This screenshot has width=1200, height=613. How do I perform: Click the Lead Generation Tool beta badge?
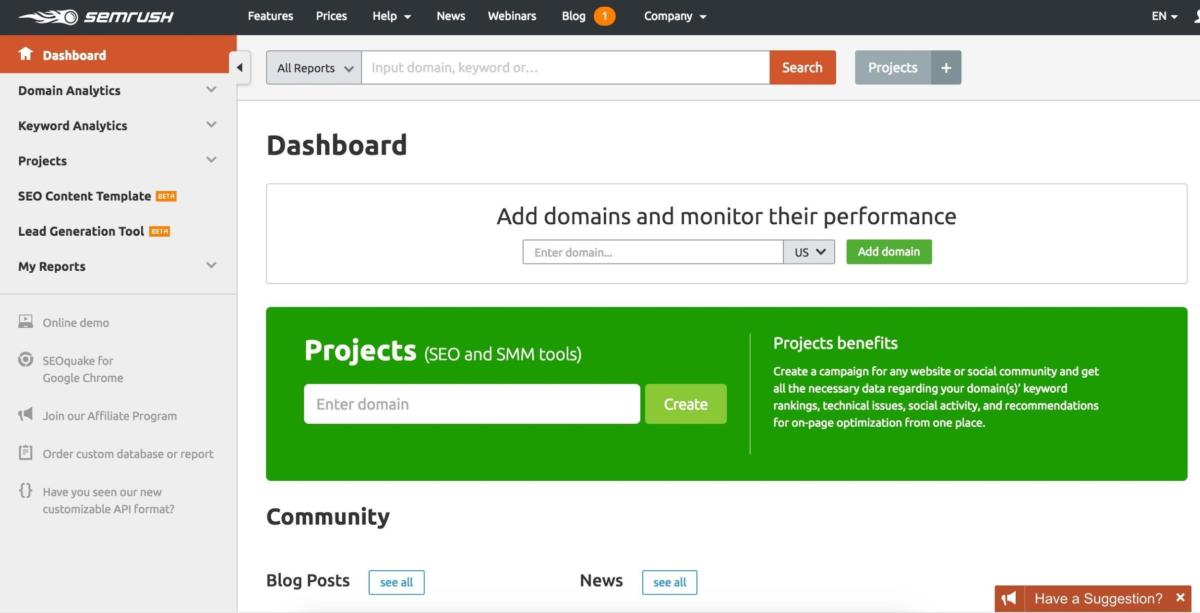click(159, 231)
